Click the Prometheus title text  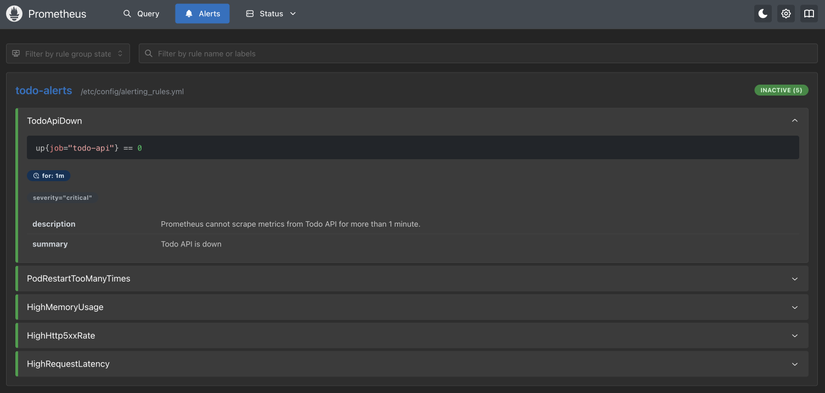pos(57,14)
